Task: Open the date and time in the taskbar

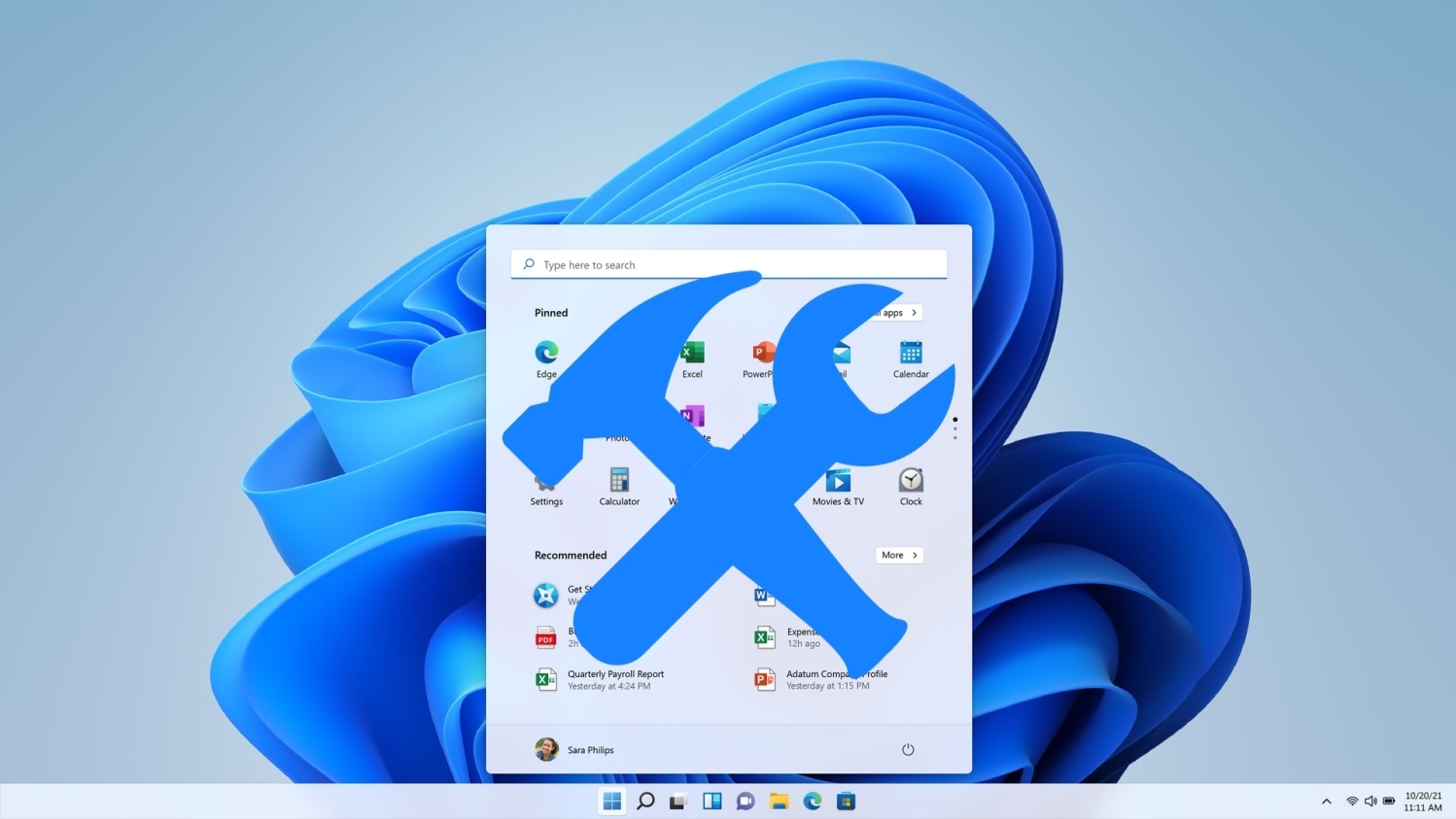Action: [x=1423, y=802]
